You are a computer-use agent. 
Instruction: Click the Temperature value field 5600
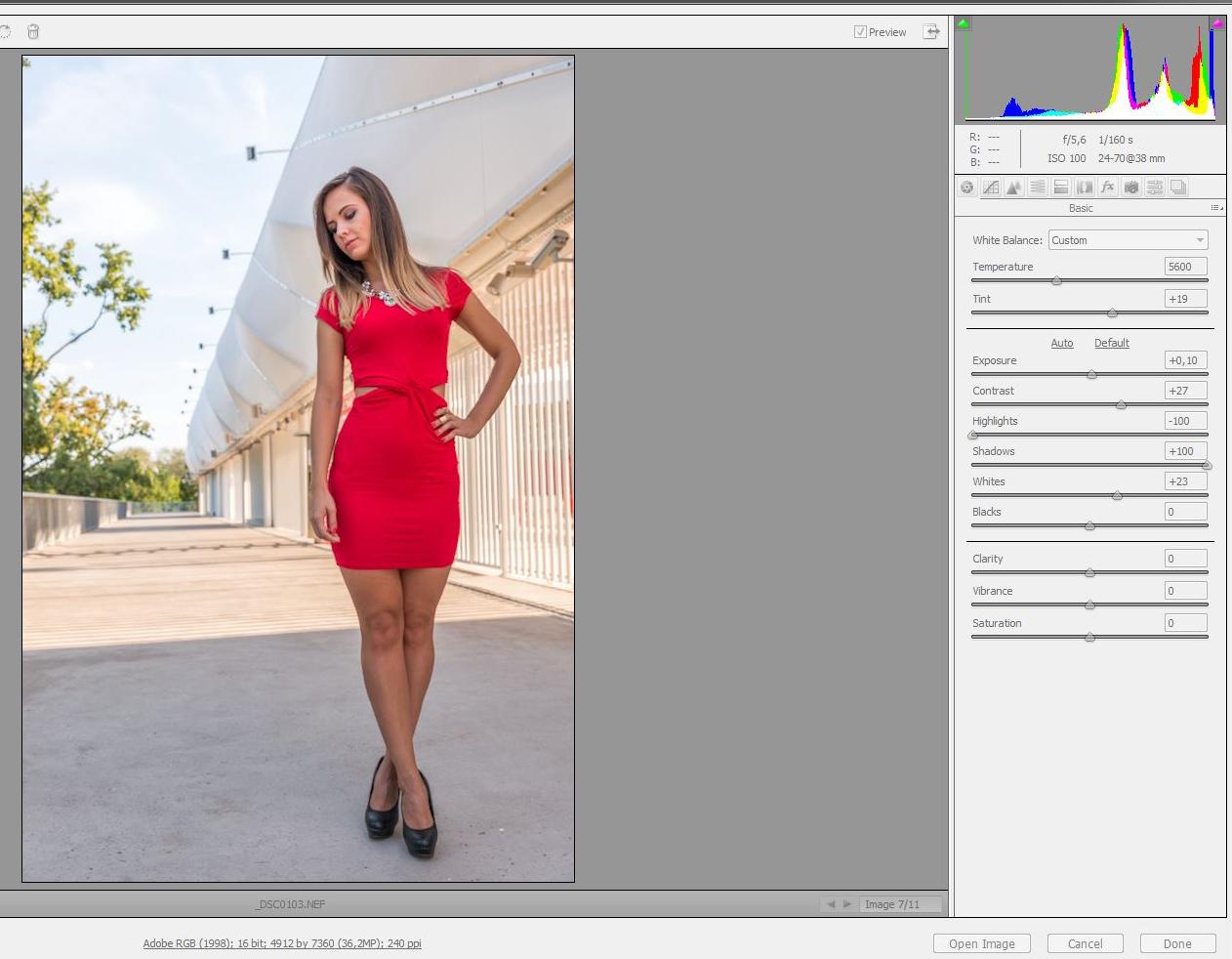pos(1185,267)
